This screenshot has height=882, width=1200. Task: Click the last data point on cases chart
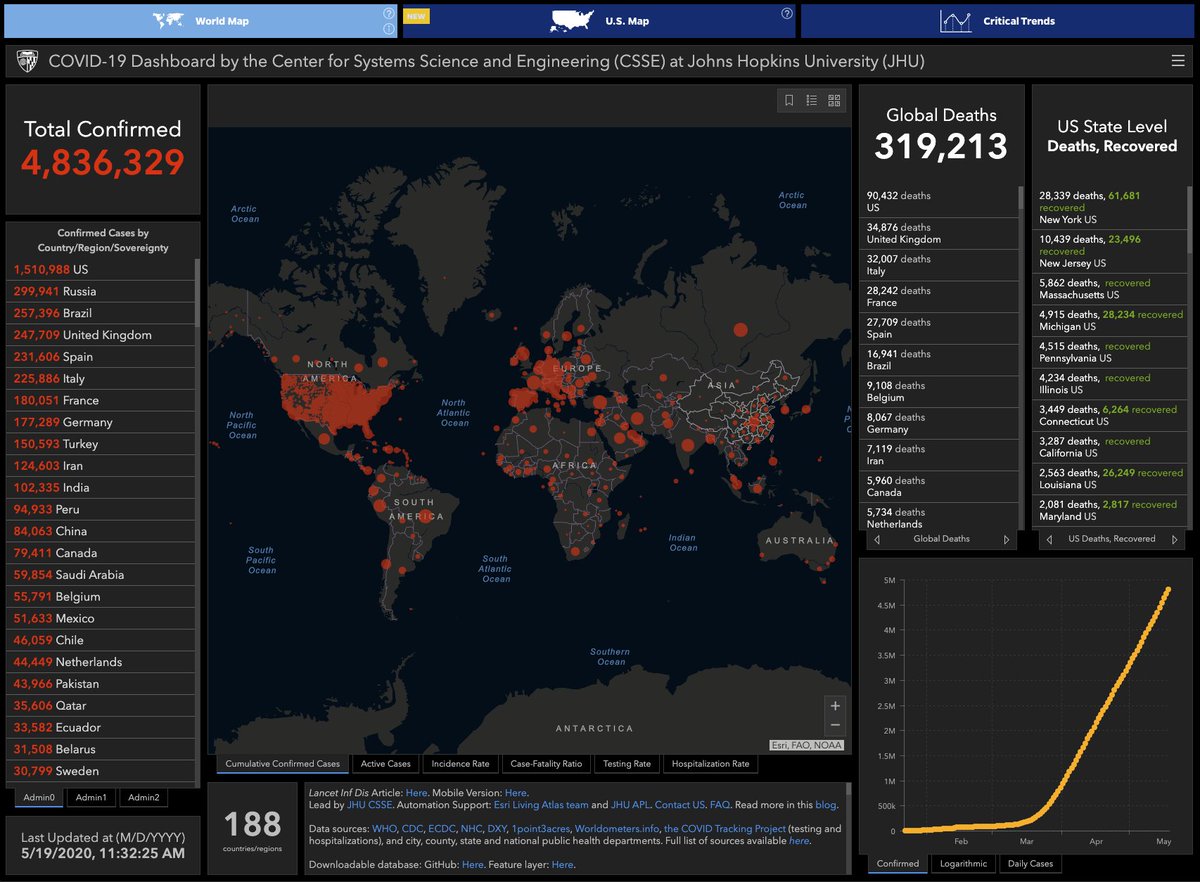[1167, 589]
